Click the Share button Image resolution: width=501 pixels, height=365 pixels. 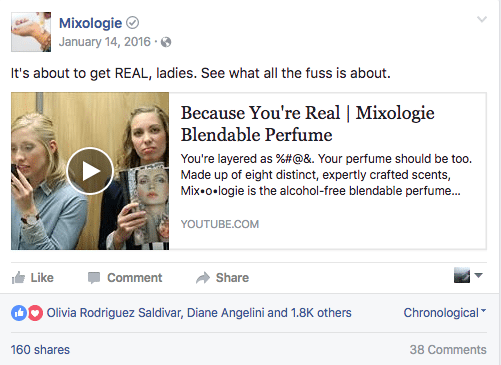click(222, 278)
